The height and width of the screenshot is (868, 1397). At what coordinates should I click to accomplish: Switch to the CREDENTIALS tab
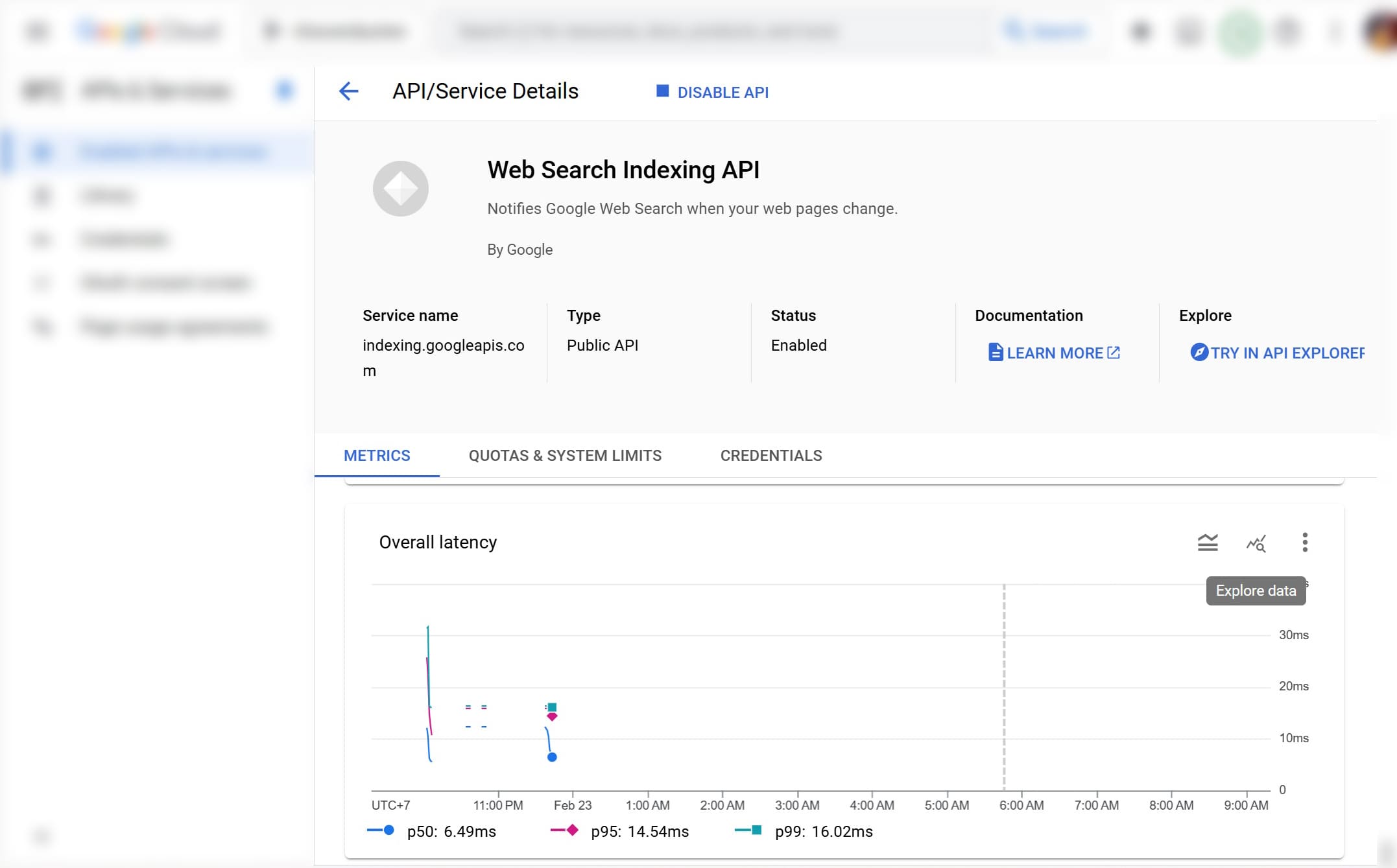(x=771, y=456)
